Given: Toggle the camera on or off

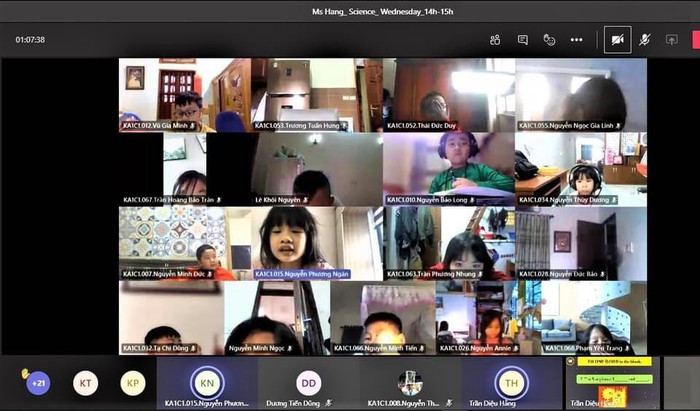Looking at the screenshot, I should coord(616,40).
